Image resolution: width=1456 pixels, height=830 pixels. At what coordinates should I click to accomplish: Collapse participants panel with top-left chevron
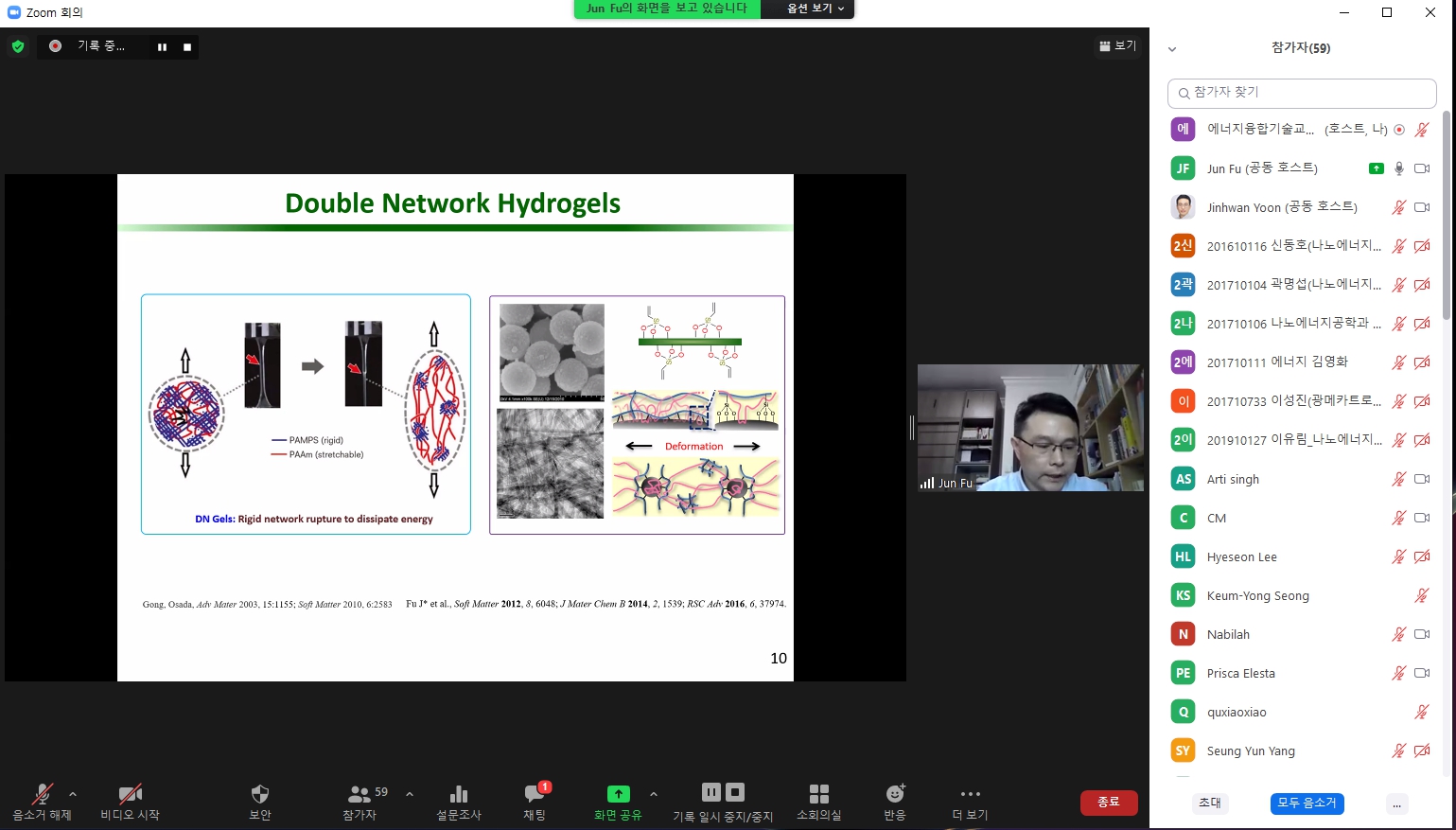tap(1172, 49)
